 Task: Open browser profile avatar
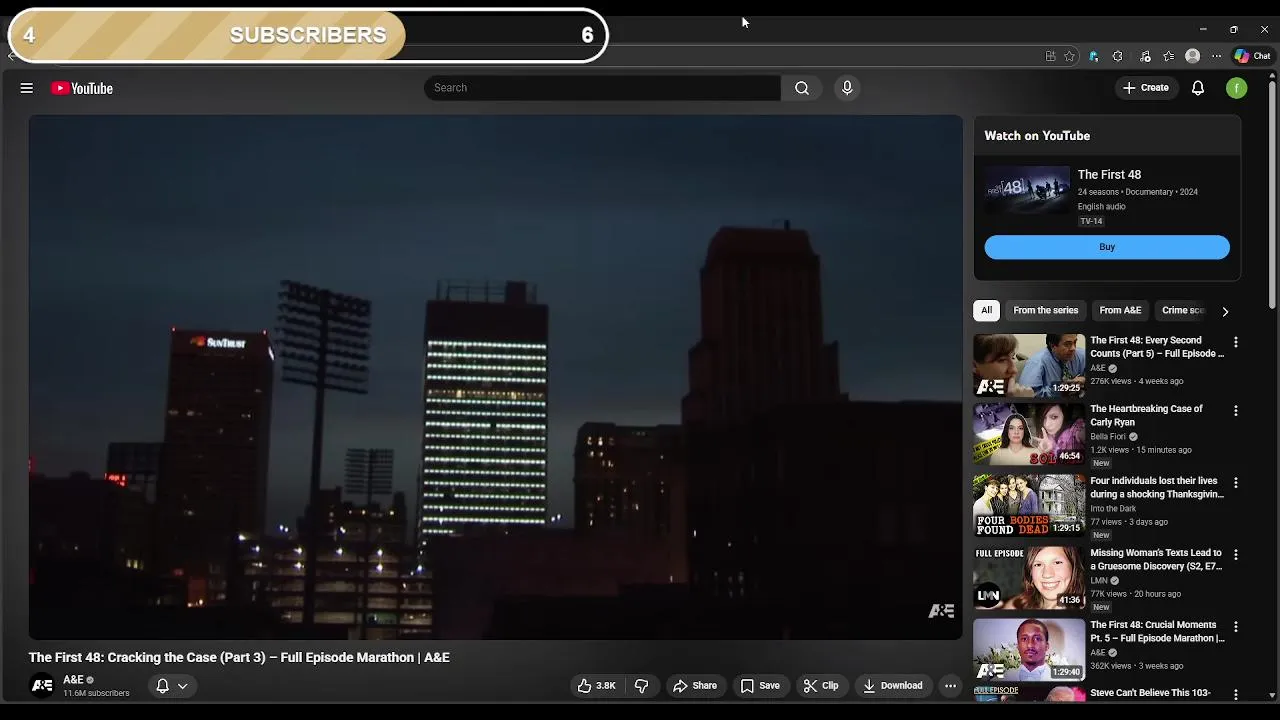(1192, 56)
